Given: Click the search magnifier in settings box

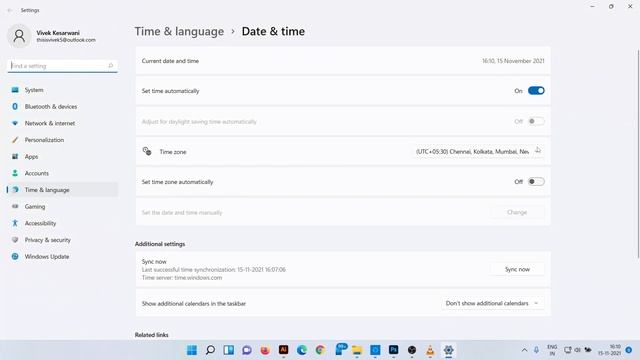Looking at the screenshot, I should coord(111,66).
